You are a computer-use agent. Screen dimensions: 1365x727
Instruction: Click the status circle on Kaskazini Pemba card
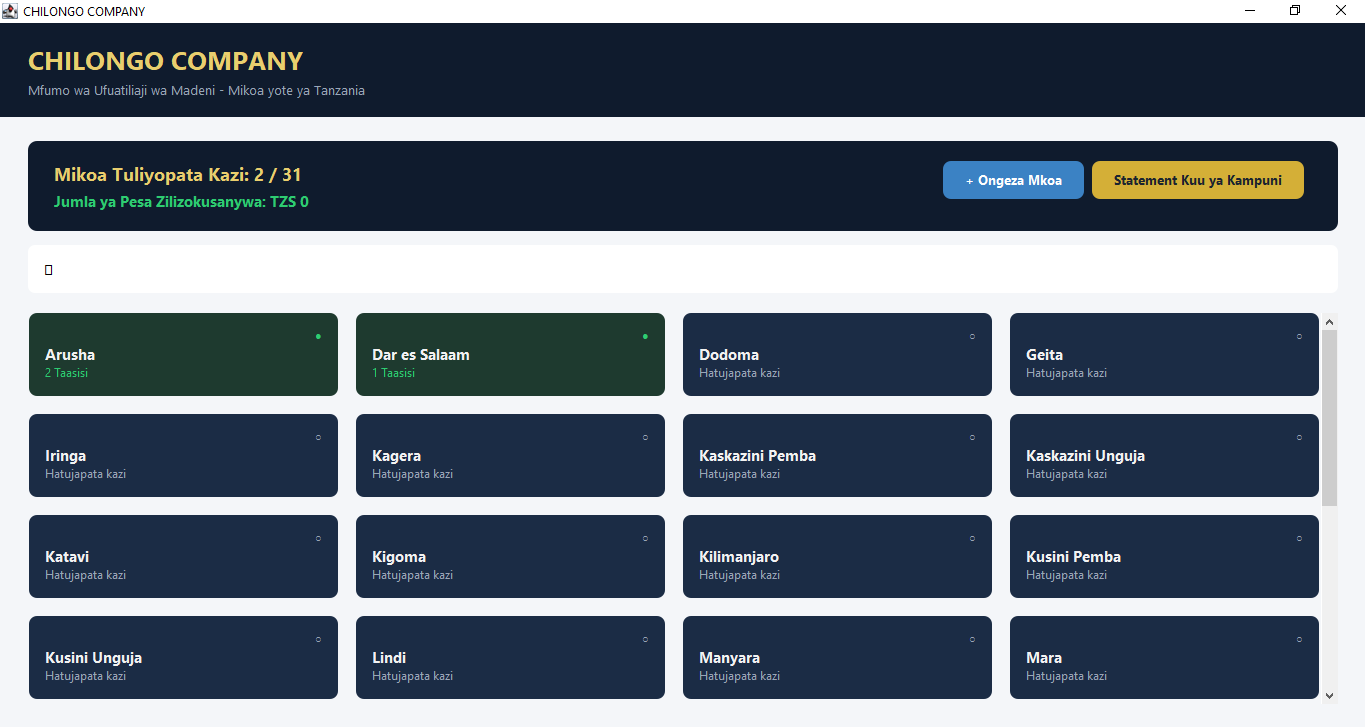[x=972, y=437]
